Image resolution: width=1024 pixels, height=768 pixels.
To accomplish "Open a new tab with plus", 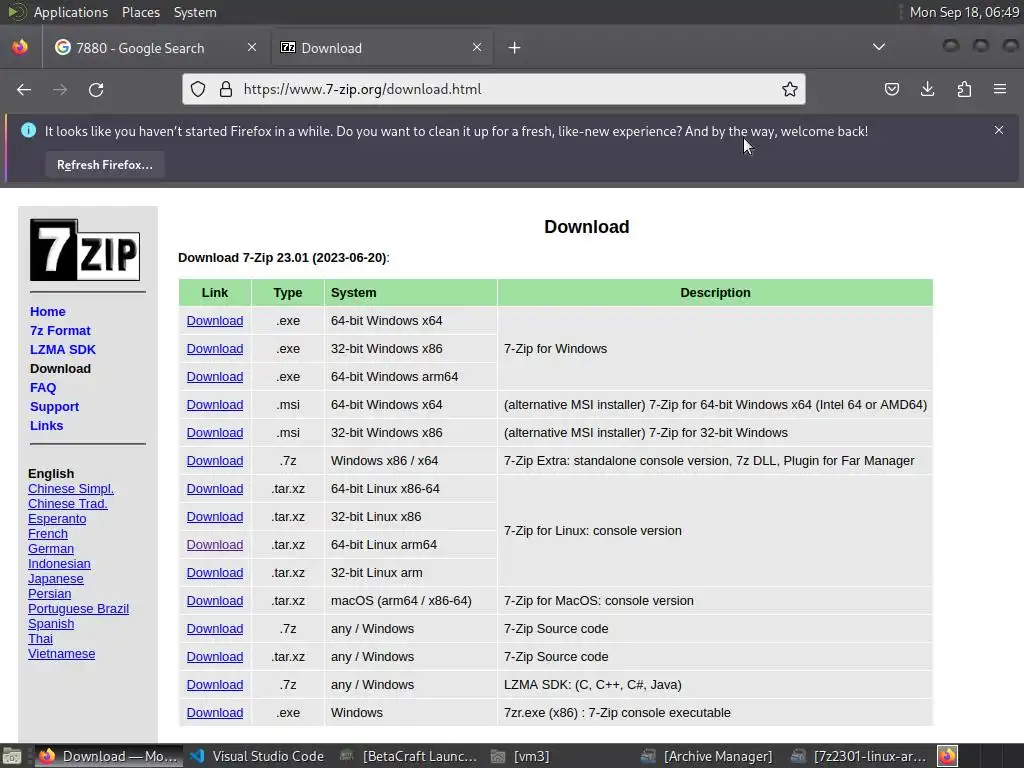I will (x=515, y=48).
